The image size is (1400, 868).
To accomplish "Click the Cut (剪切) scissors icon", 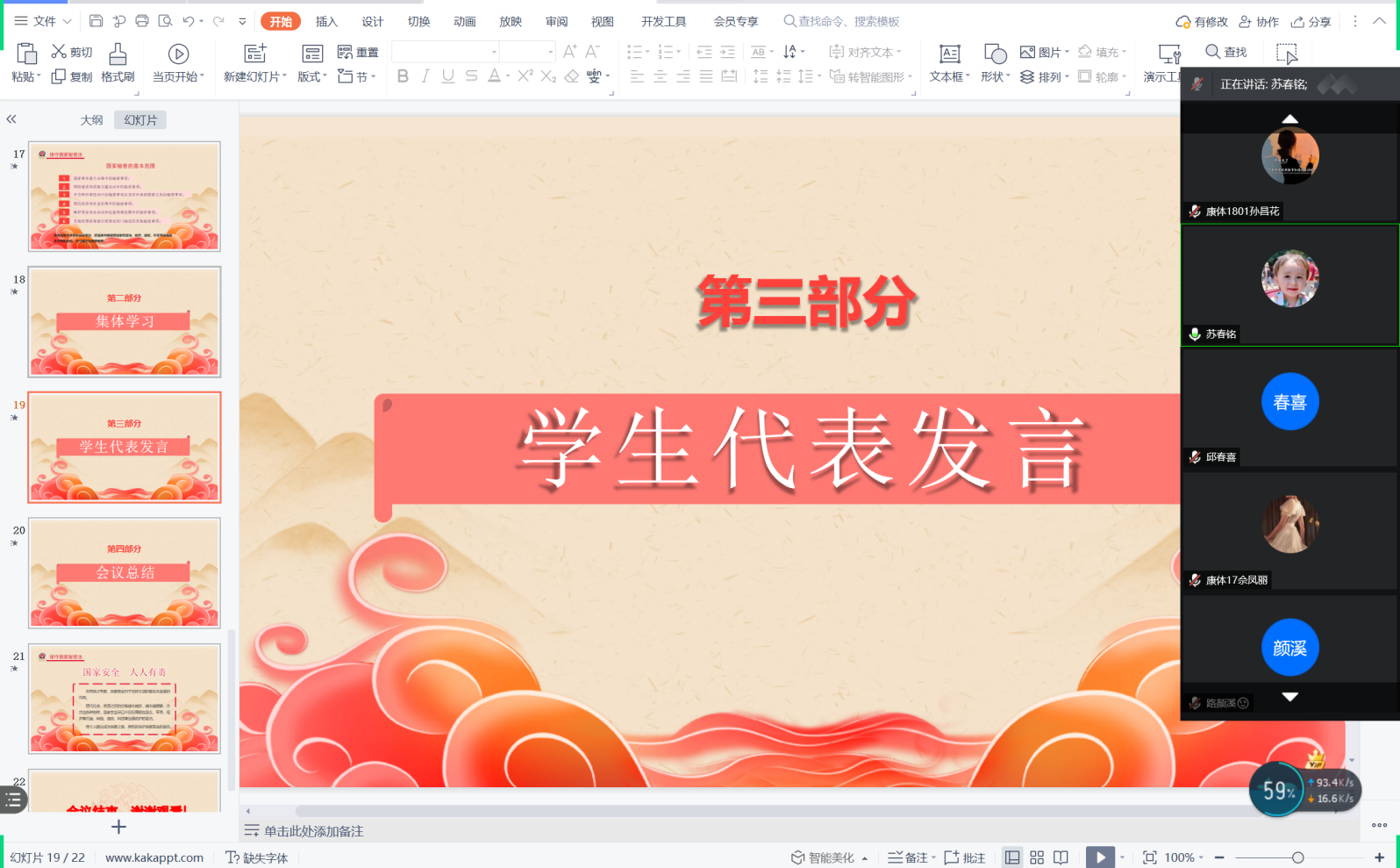I will point(60,52).
